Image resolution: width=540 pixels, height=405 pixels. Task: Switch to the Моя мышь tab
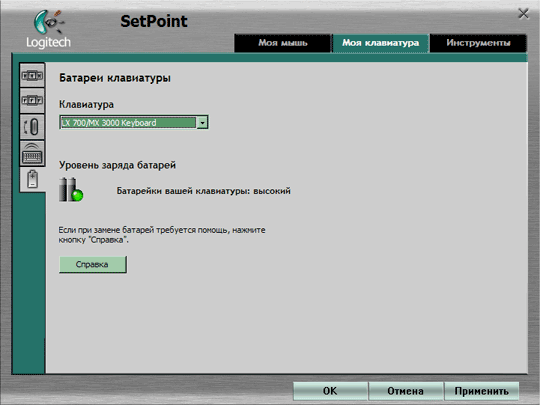click(282, 43)
